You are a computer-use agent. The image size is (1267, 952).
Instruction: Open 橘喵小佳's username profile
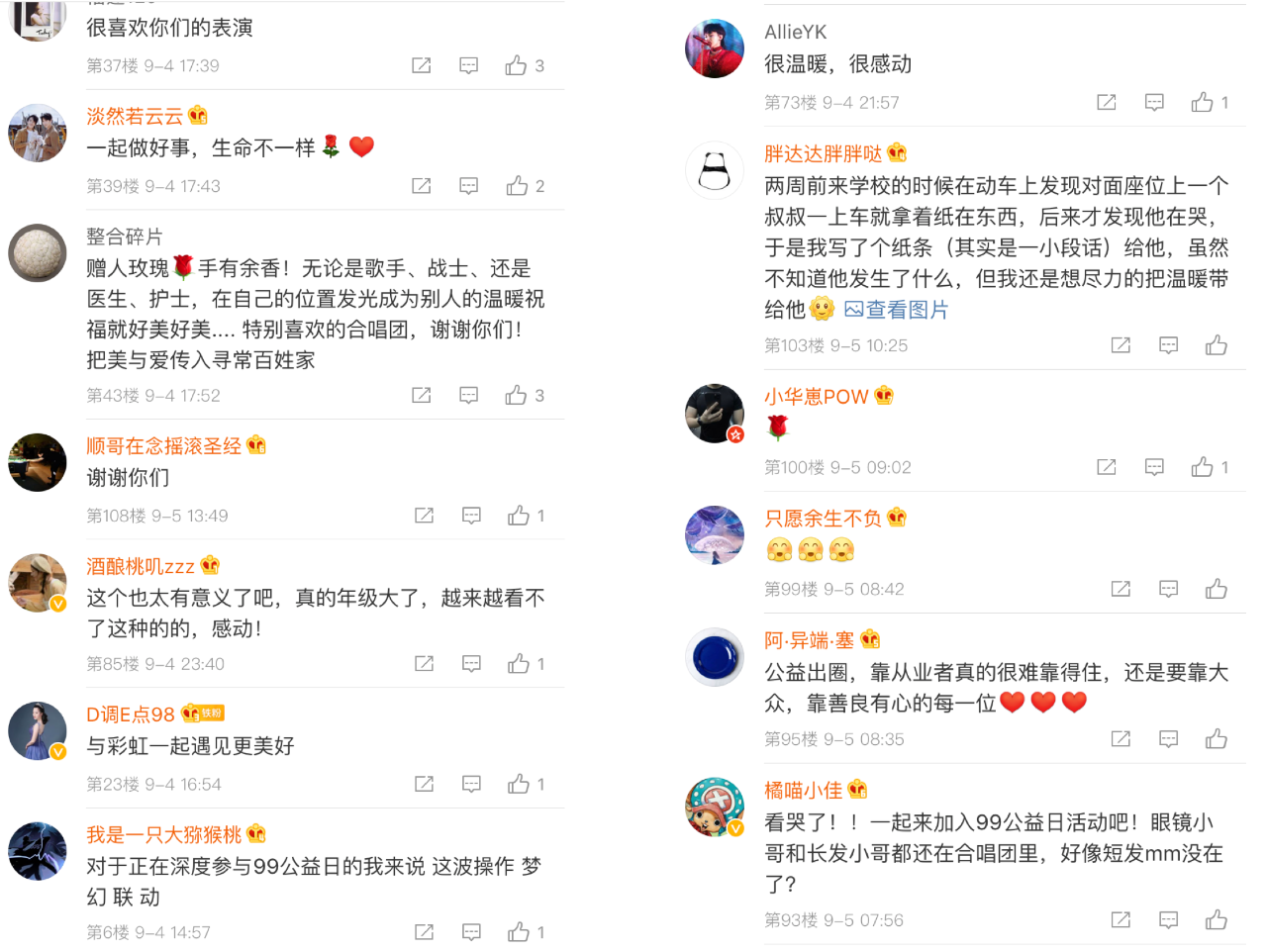tap(804, 790)
